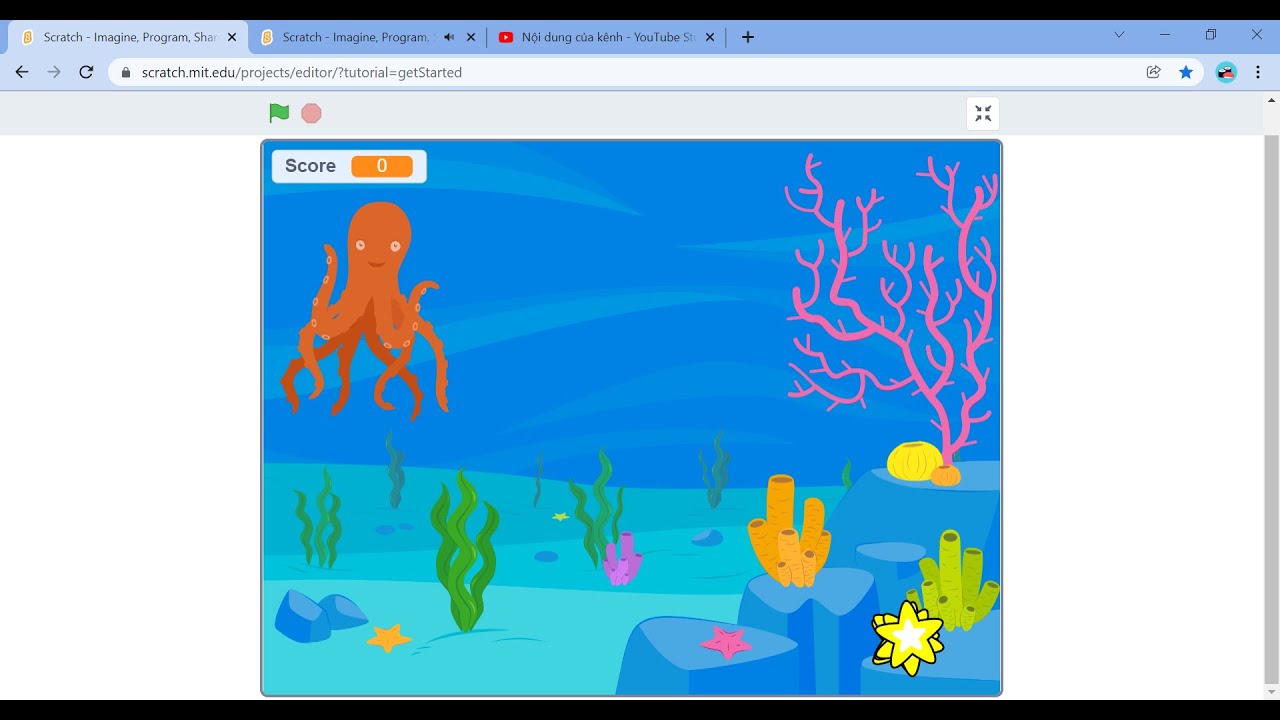
Task: Open the share page icon in address bar
Action: (1154, 72)
